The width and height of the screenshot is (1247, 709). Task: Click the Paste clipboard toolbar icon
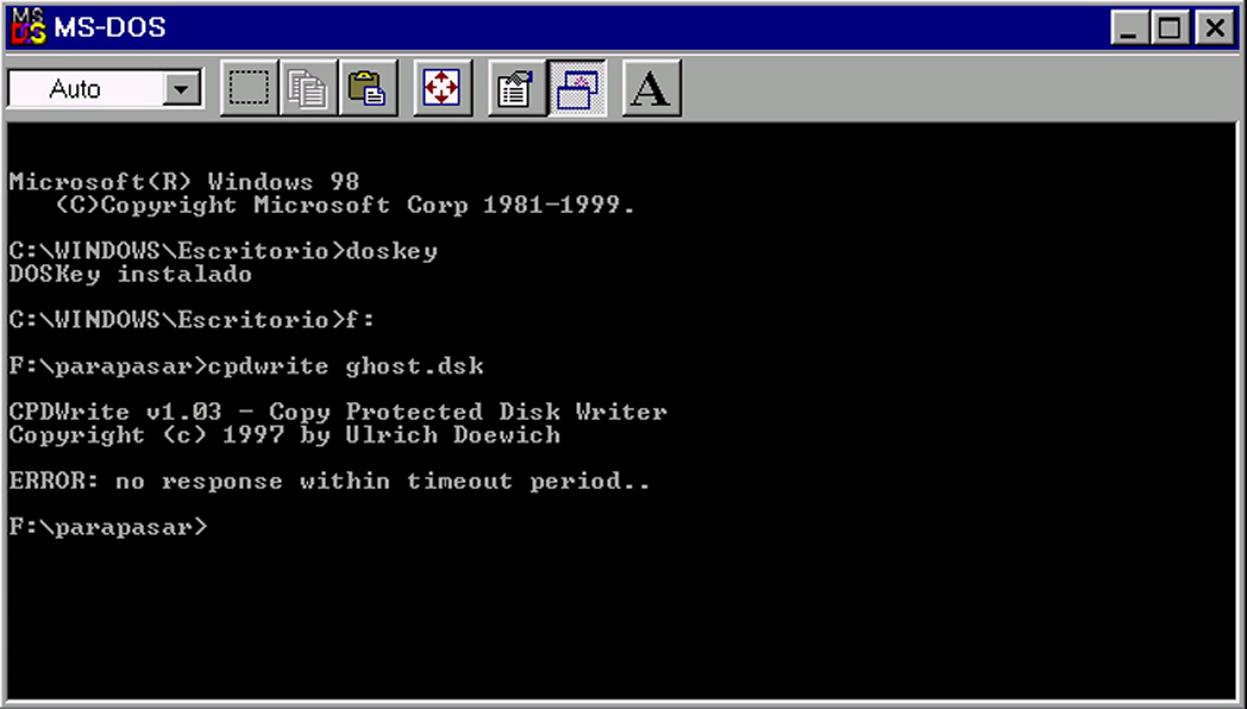pos(367,89)
